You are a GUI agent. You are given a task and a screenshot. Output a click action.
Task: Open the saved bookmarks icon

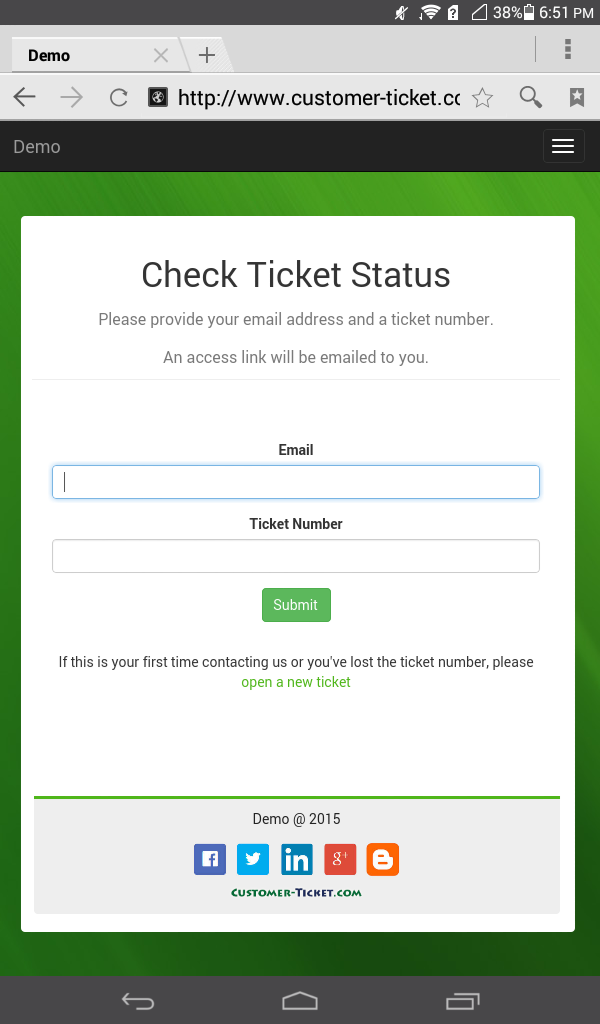pos(576,97)
